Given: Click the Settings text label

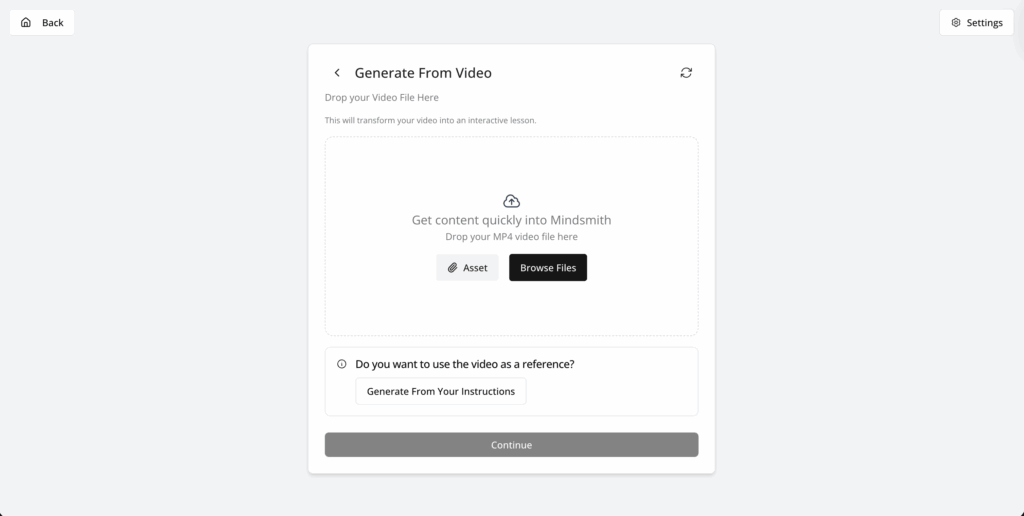Looking at the screenshot, I should (x=984, y=22).
